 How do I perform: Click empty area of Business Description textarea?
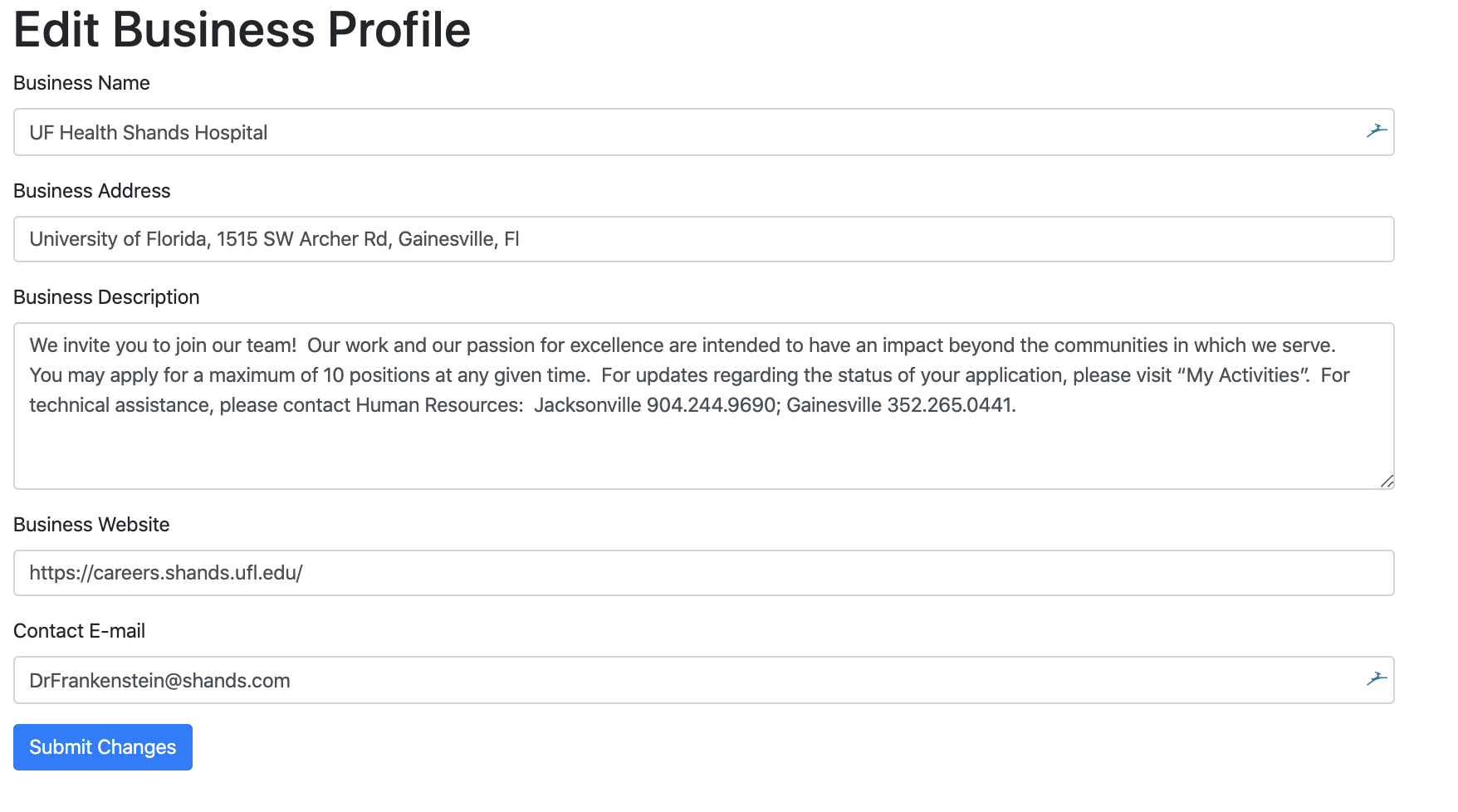coord(703,452)
